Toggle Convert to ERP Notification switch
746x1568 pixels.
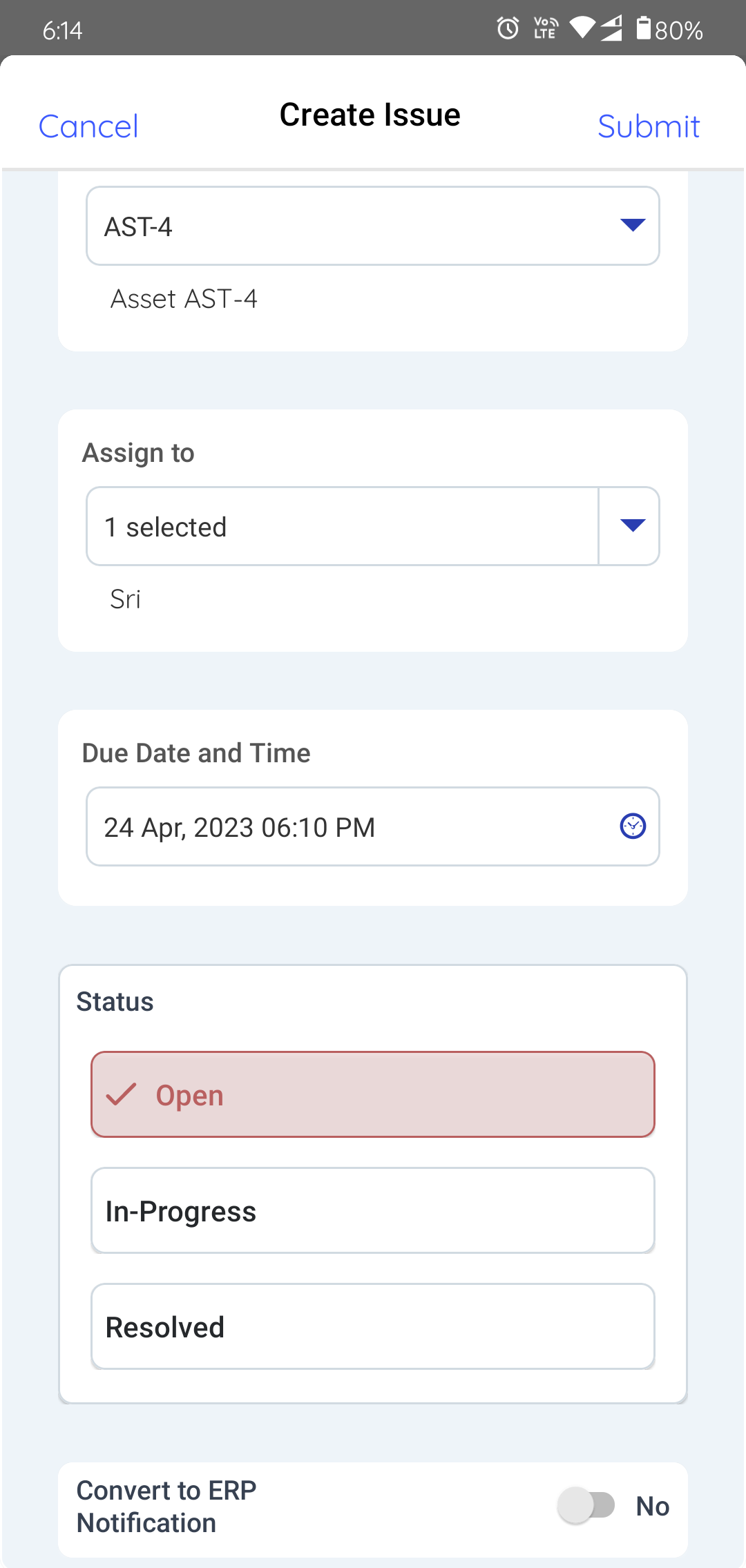pos(587,1506)
